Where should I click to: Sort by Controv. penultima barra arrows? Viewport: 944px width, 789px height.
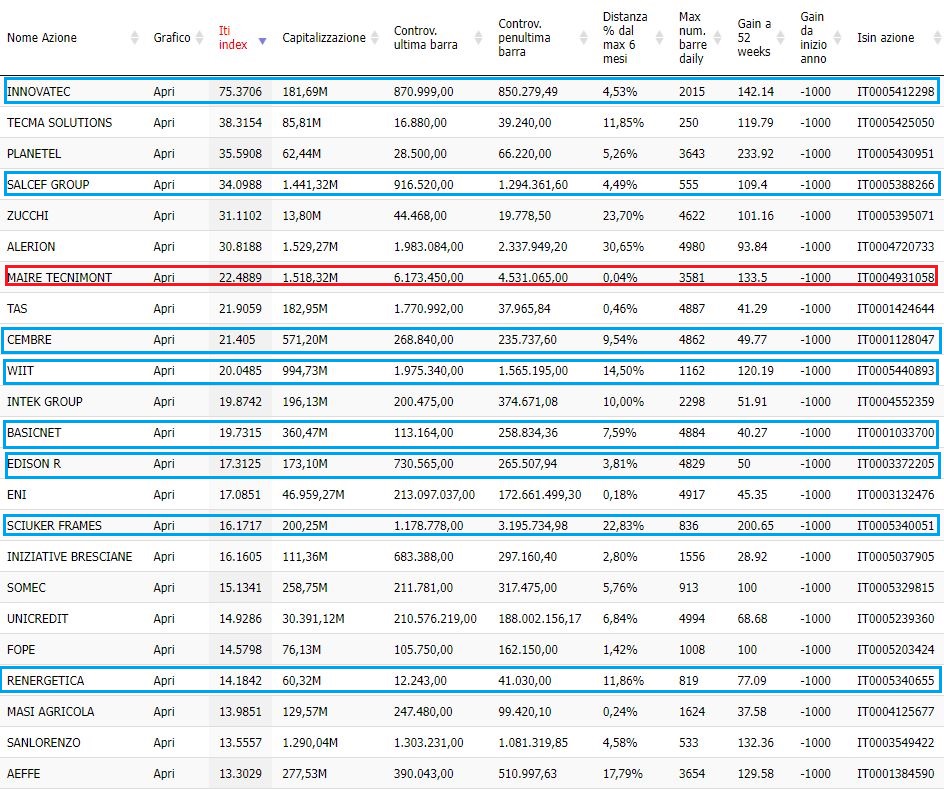point(583,38)
